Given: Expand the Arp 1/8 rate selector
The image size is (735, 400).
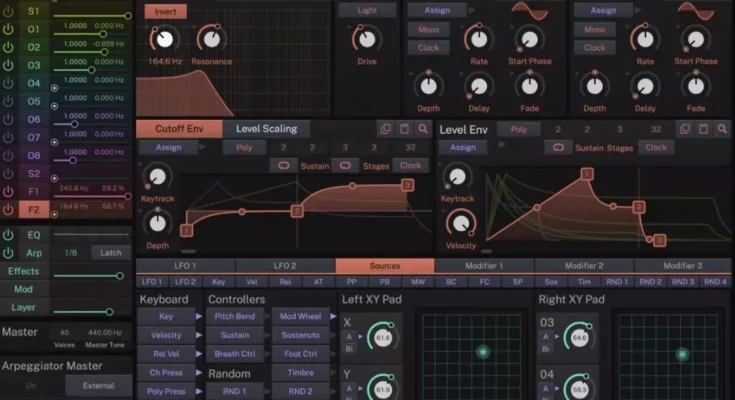Looking at the screenshot, I should coord(70,253).
